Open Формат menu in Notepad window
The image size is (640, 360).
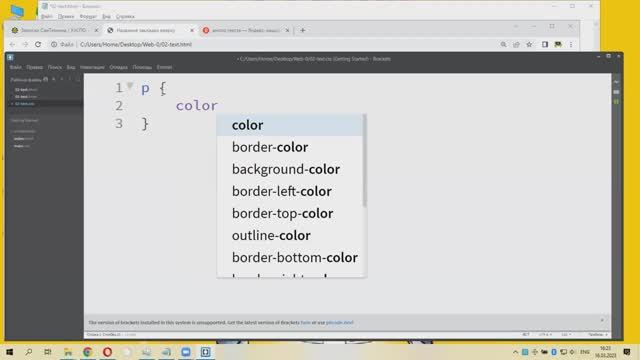88,16
